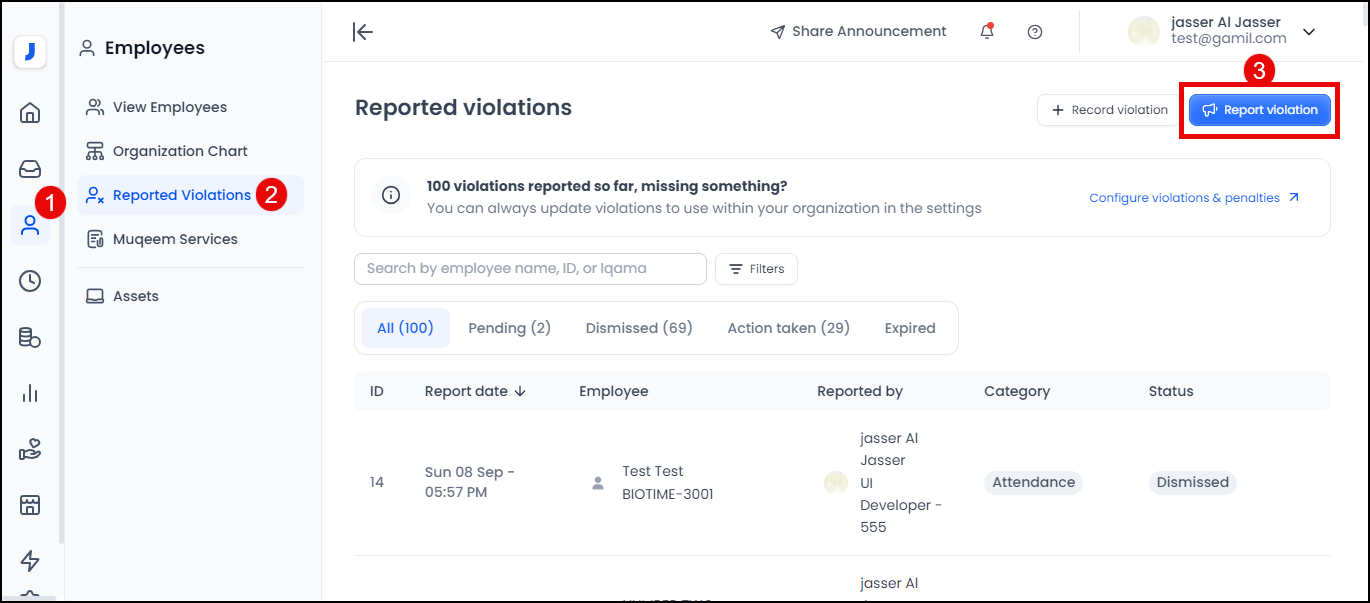
Task: Select the clock attendance icon in sidebar
Action: [x=30, y=281]
